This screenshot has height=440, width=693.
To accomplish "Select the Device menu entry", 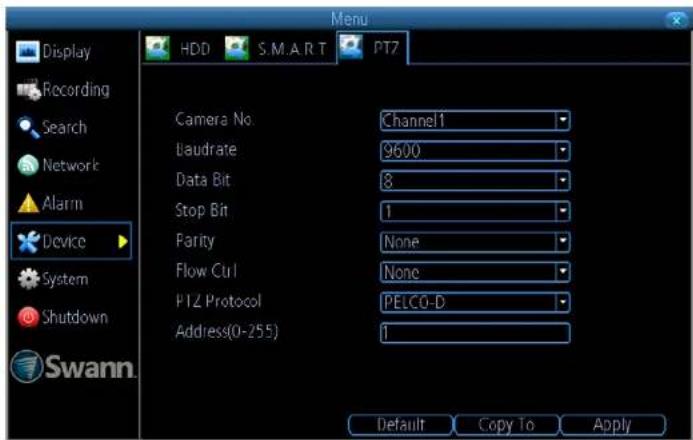I will 71,241.
